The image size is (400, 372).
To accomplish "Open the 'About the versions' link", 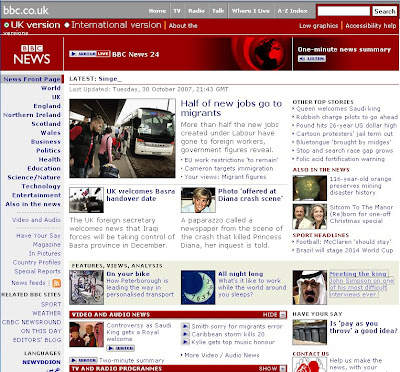I will pos(183,26).
